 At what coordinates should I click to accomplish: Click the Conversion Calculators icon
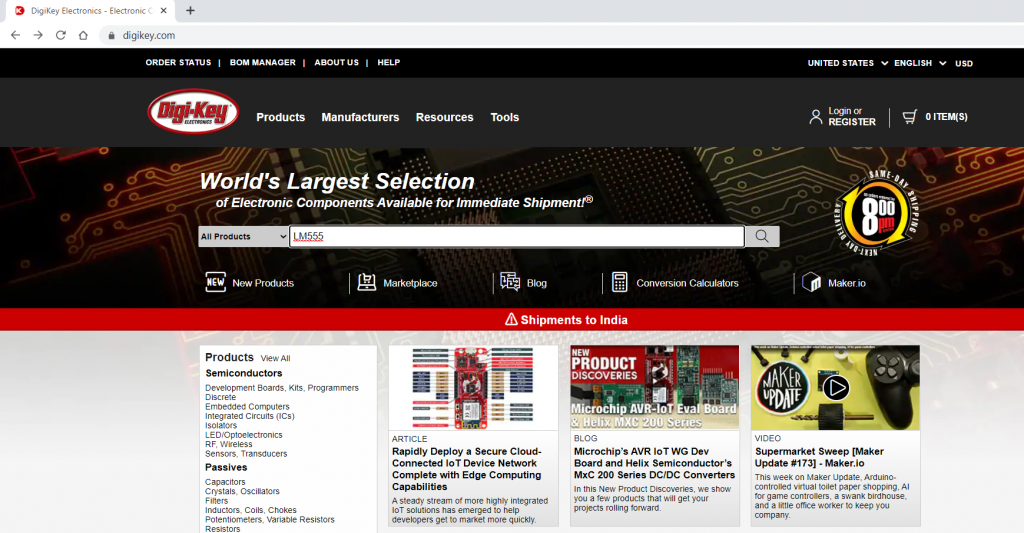pyautogui.click(x=619, y=282)
